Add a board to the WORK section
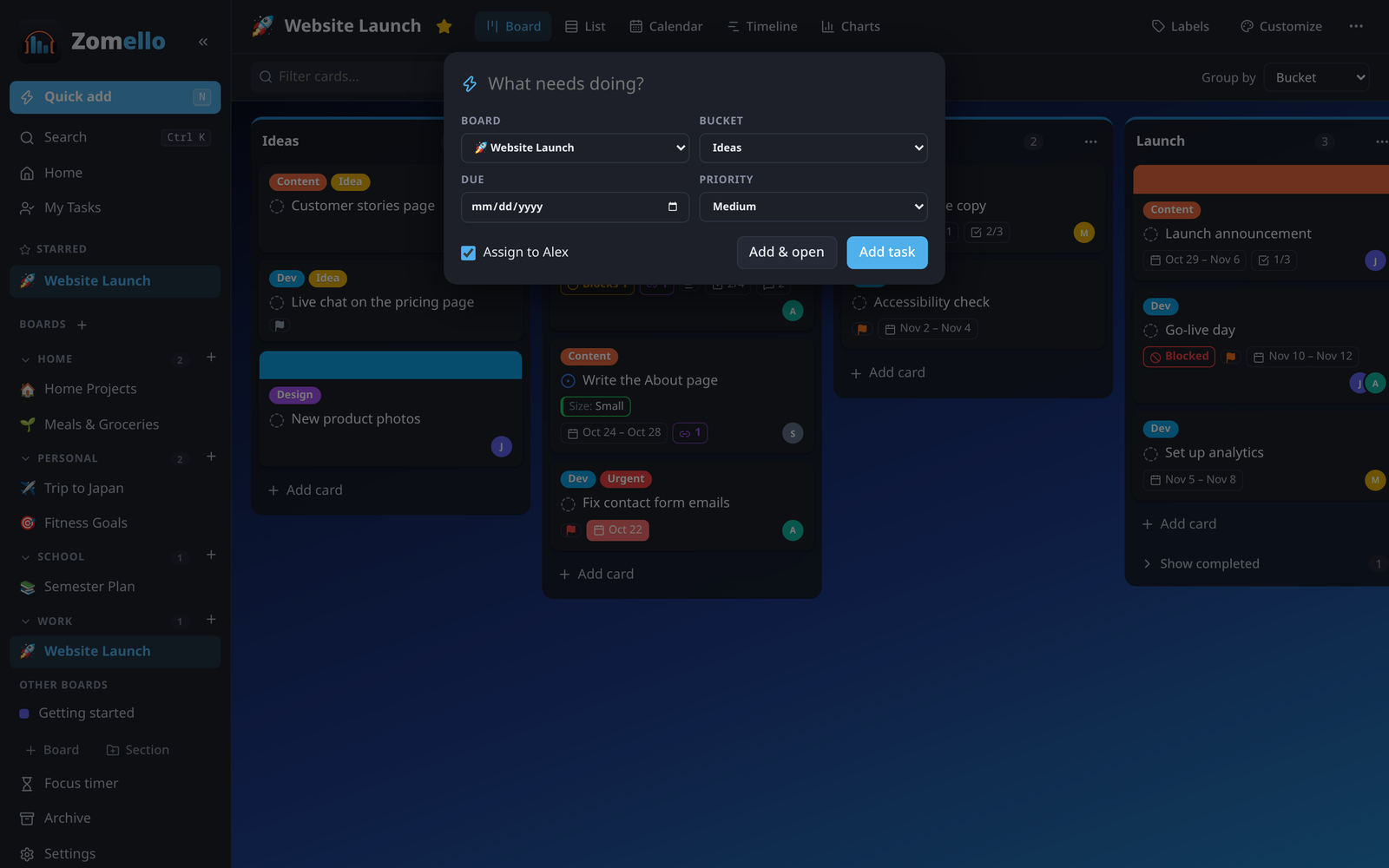The width and height of the screenshot is (1389, 868). point(211,619)
